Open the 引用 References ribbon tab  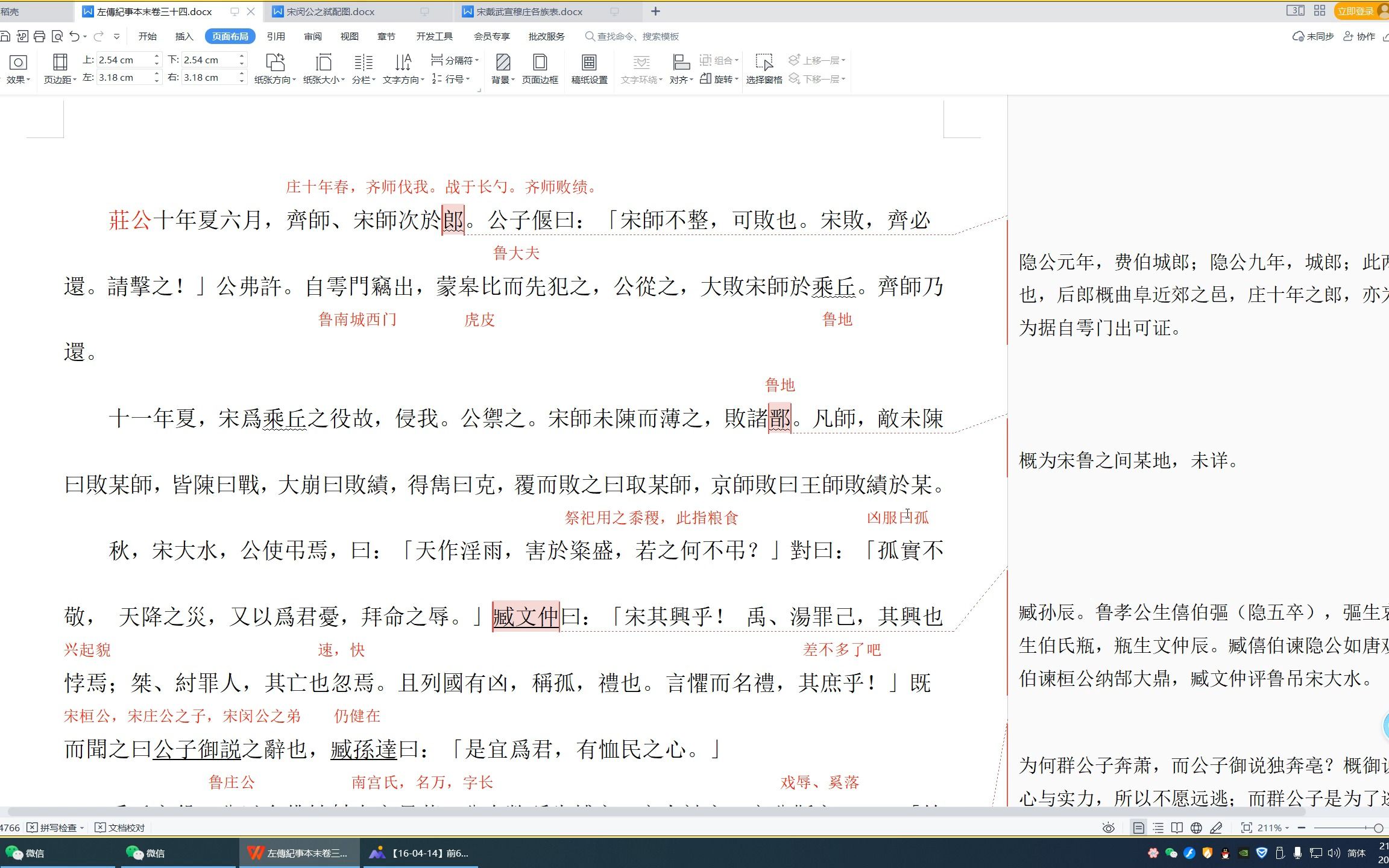[x=276, y=36]
